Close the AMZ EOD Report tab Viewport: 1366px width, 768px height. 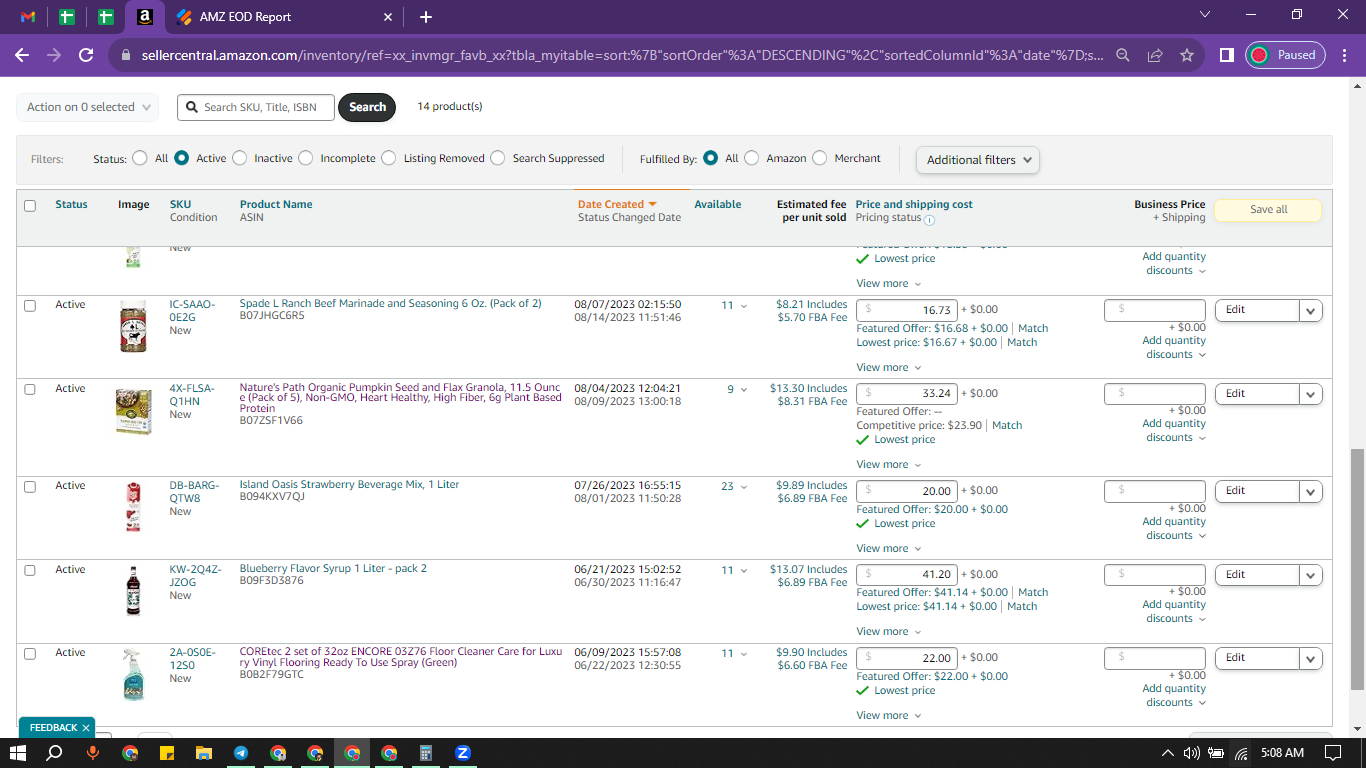coord(388,17)
